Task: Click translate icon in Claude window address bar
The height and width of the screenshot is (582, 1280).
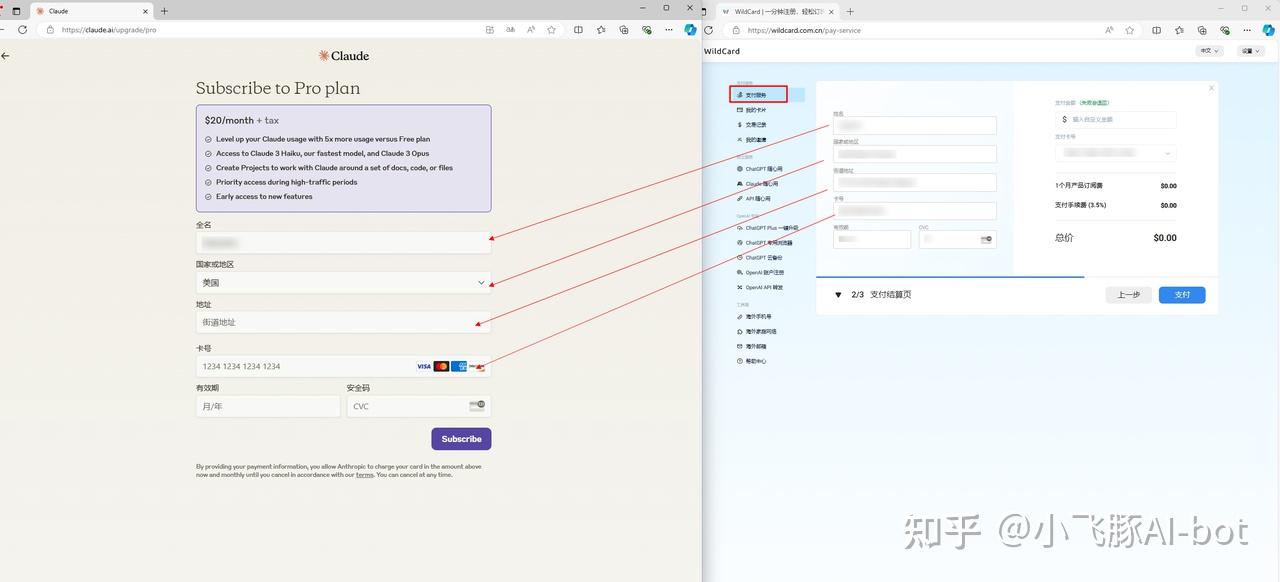Action: click(x=510, y=30)
